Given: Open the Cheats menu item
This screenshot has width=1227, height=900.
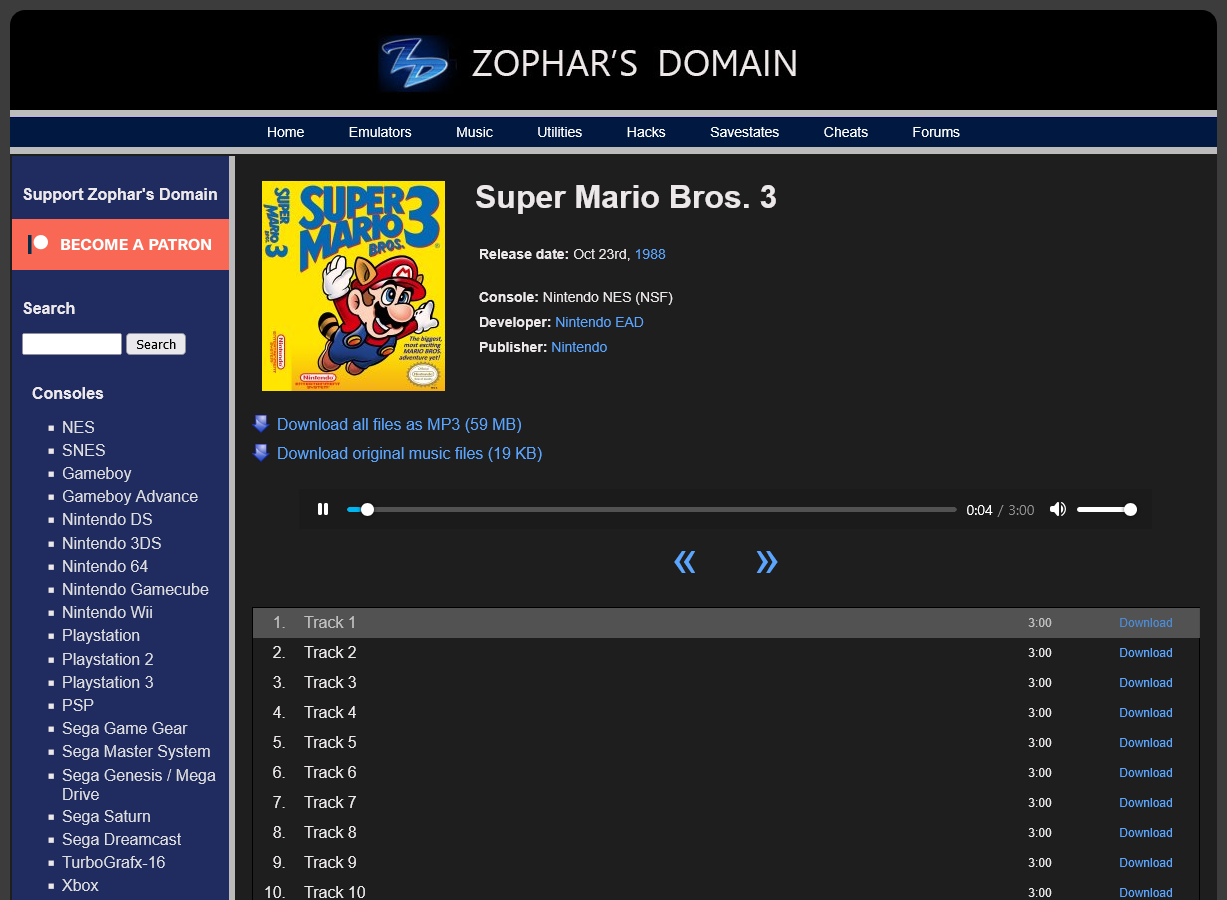Looking at the screenshot, I should (846, 132).
